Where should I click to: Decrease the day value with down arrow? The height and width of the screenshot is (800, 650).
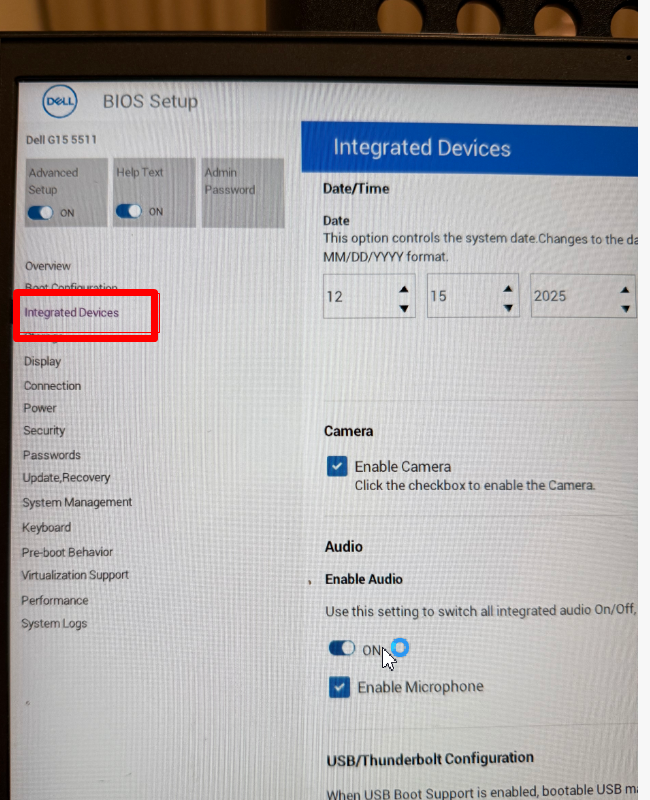point(508,308)
